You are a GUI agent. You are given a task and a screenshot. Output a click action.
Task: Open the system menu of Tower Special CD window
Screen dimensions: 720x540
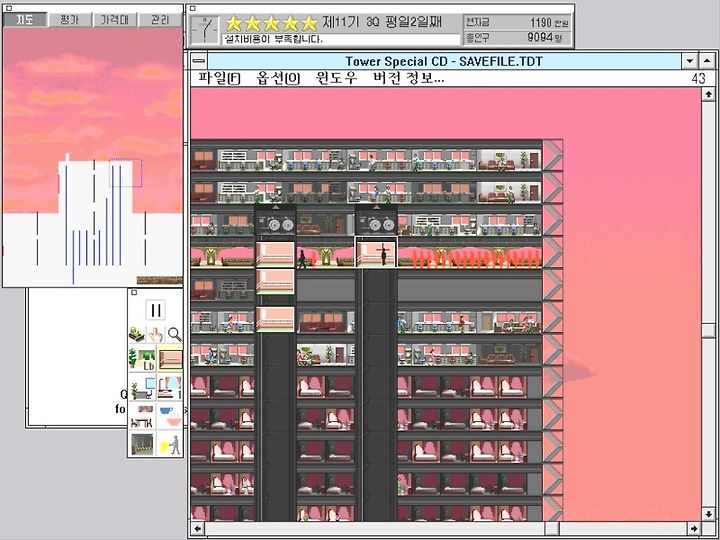pyautogui.click(x=199, y=61)
